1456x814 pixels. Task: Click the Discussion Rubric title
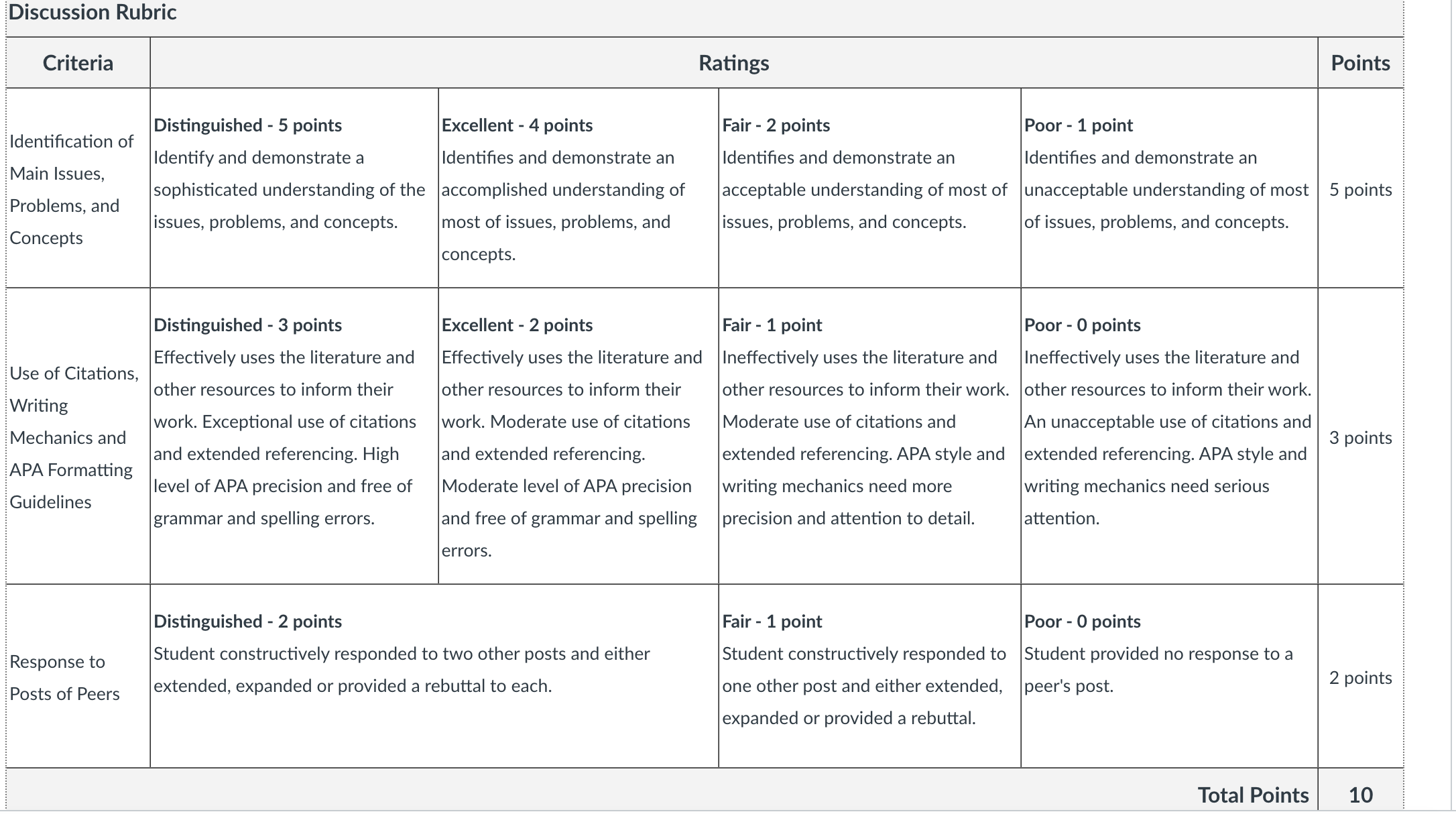click(x=93, y=12)
